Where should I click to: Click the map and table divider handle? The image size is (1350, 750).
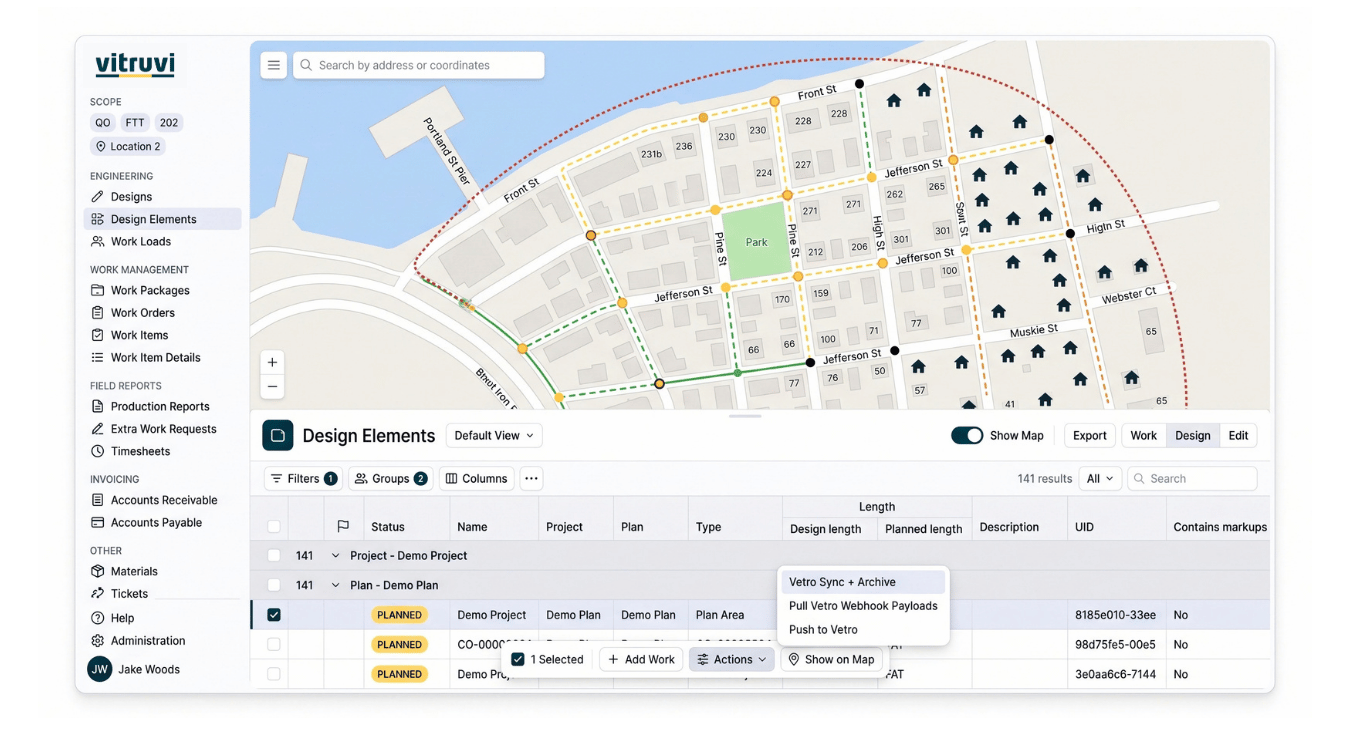tap(745, 415)
